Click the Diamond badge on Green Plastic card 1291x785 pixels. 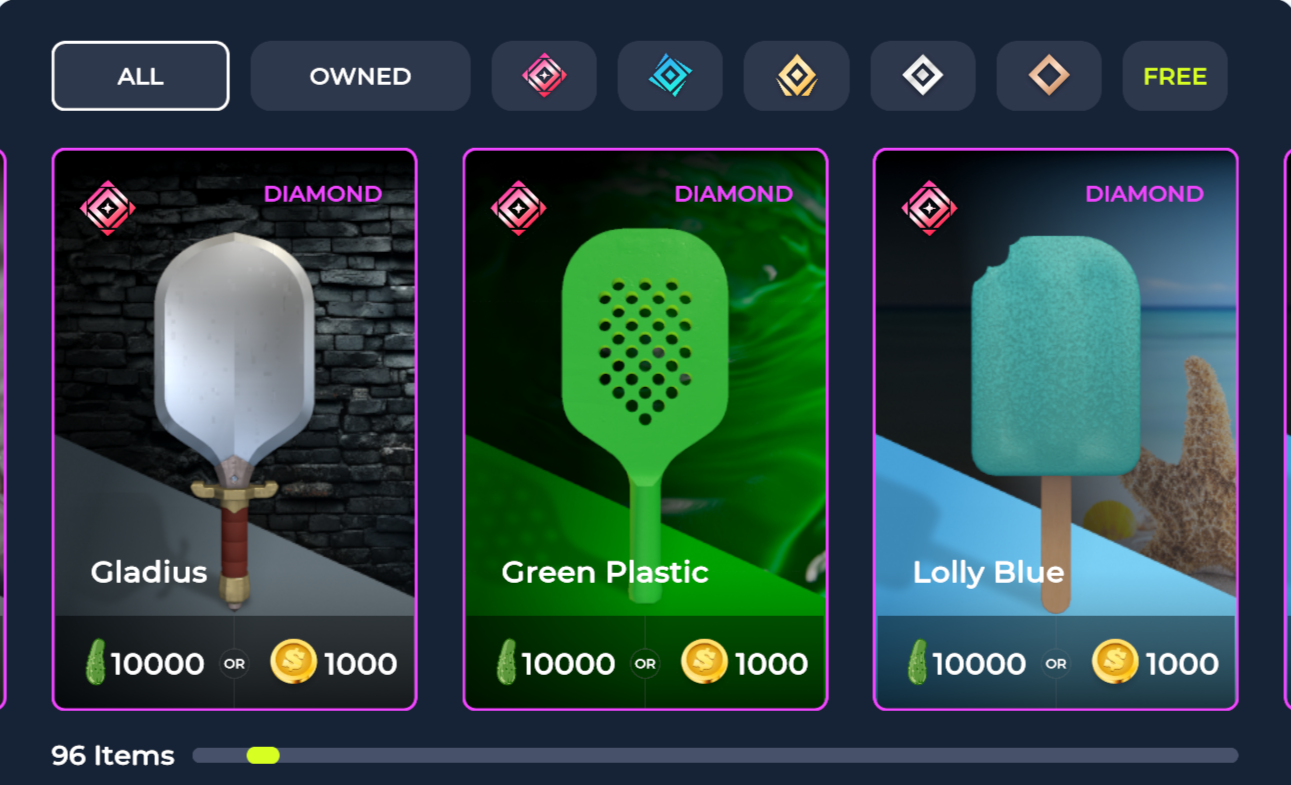[x=519, y=208]
